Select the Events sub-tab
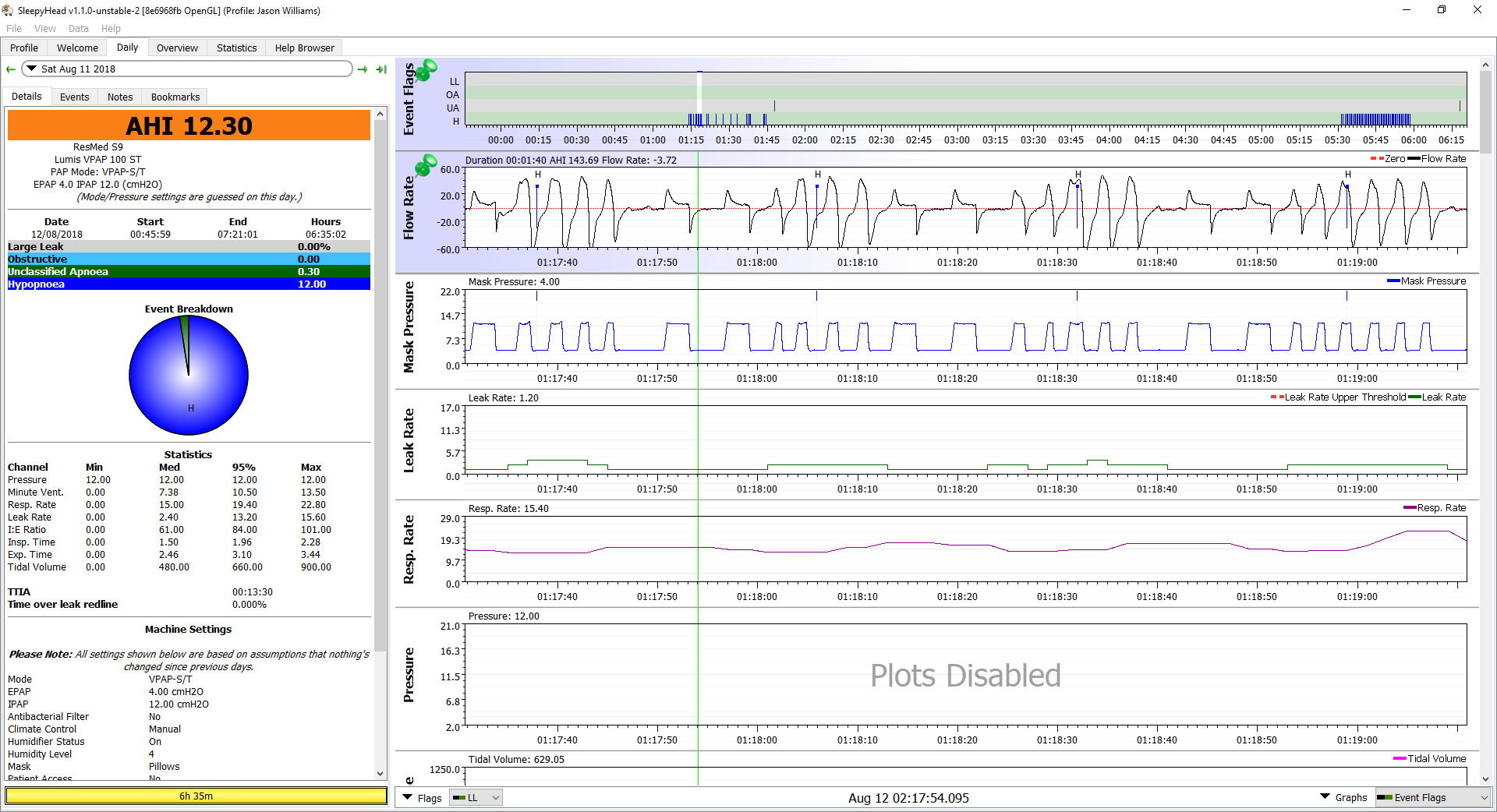 74,97
